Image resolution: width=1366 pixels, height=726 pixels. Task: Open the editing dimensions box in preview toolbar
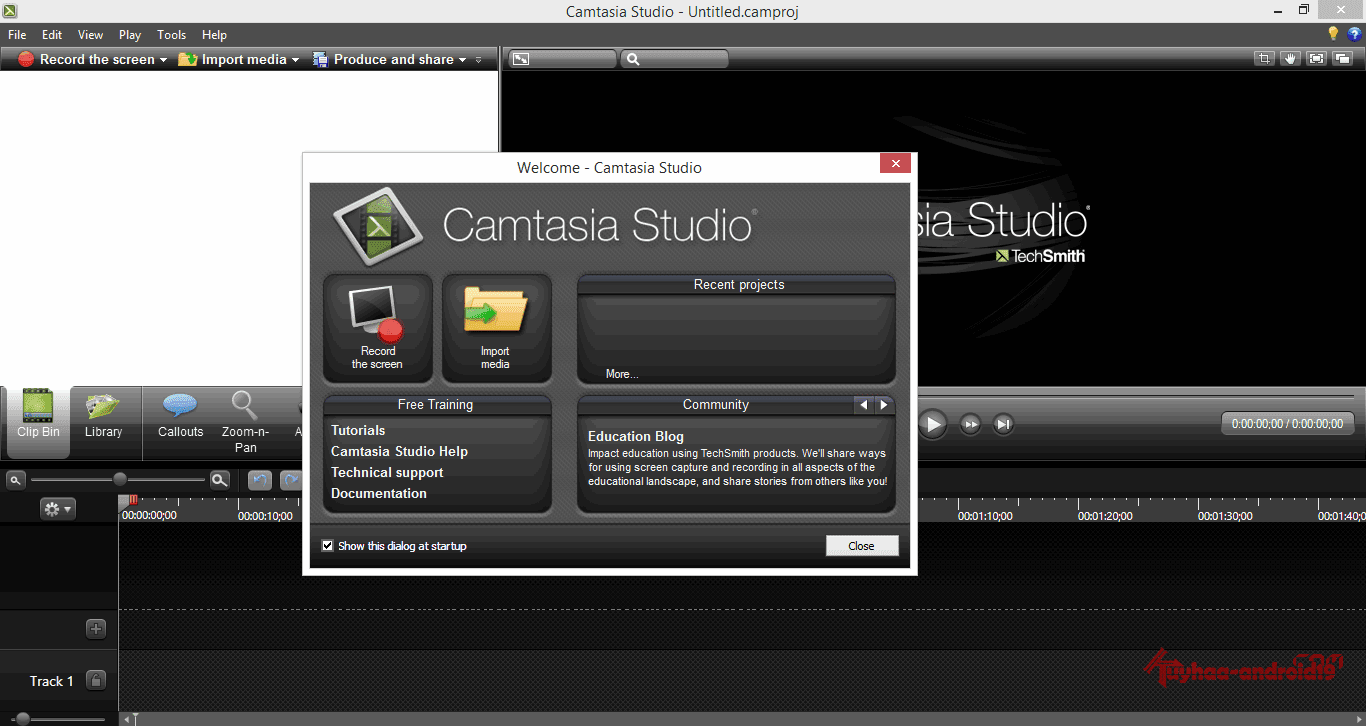point(562,59)
